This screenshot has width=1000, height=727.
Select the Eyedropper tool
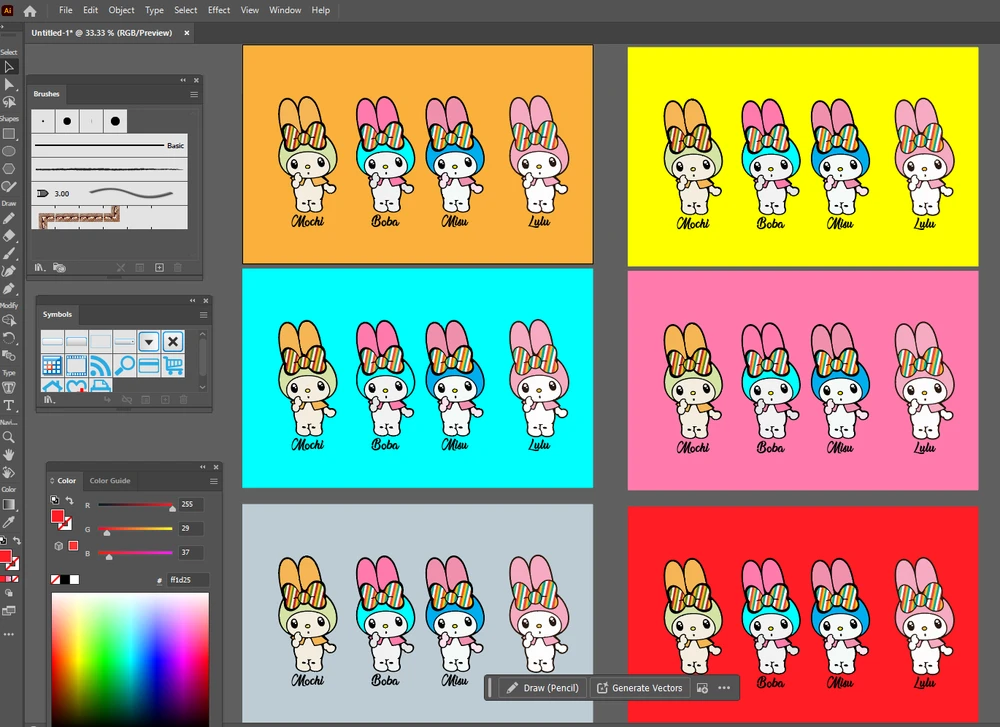[9, 522]
